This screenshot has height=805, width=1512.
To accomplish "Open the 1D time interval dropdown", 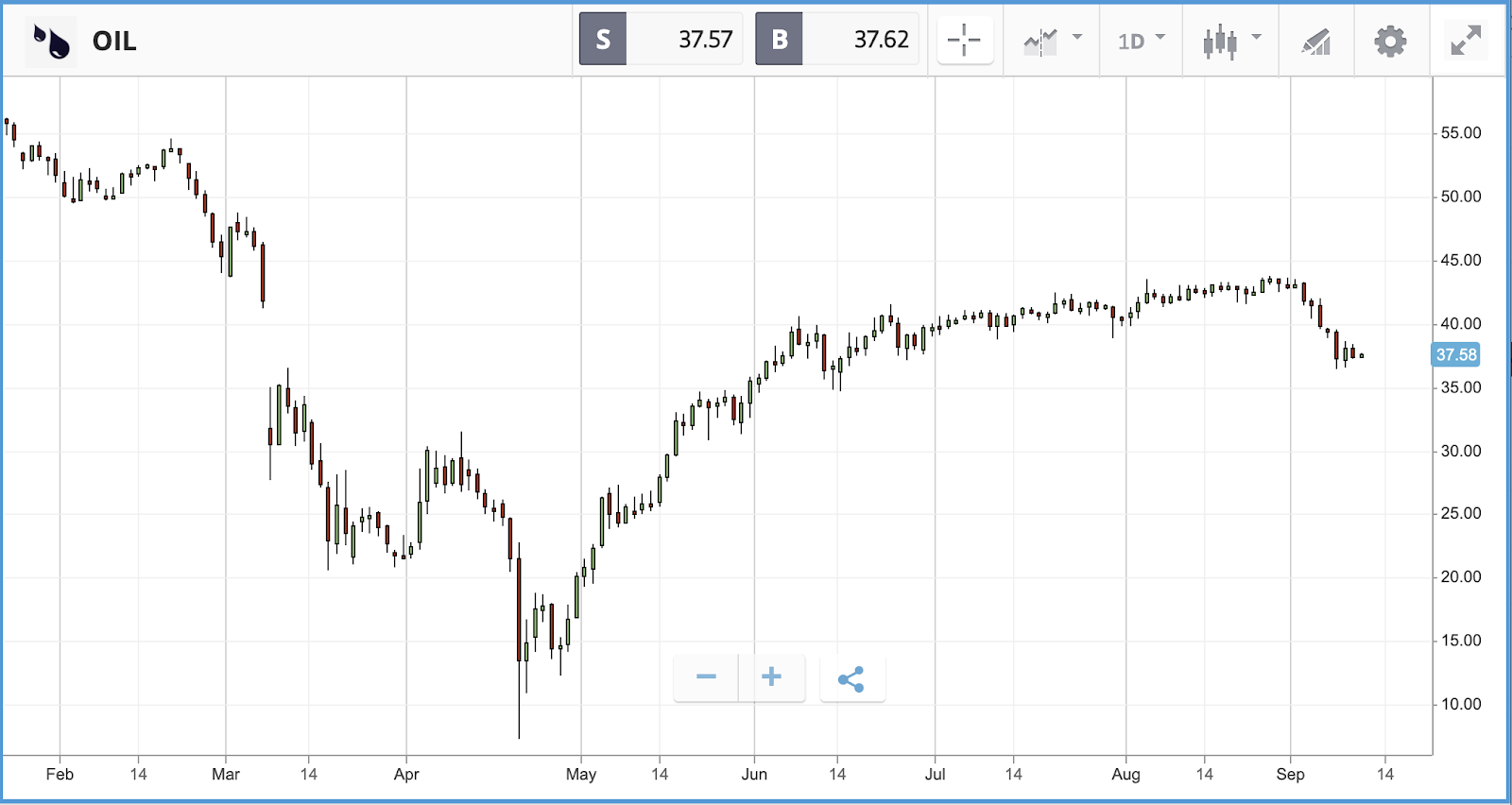I will [1142, 41].
